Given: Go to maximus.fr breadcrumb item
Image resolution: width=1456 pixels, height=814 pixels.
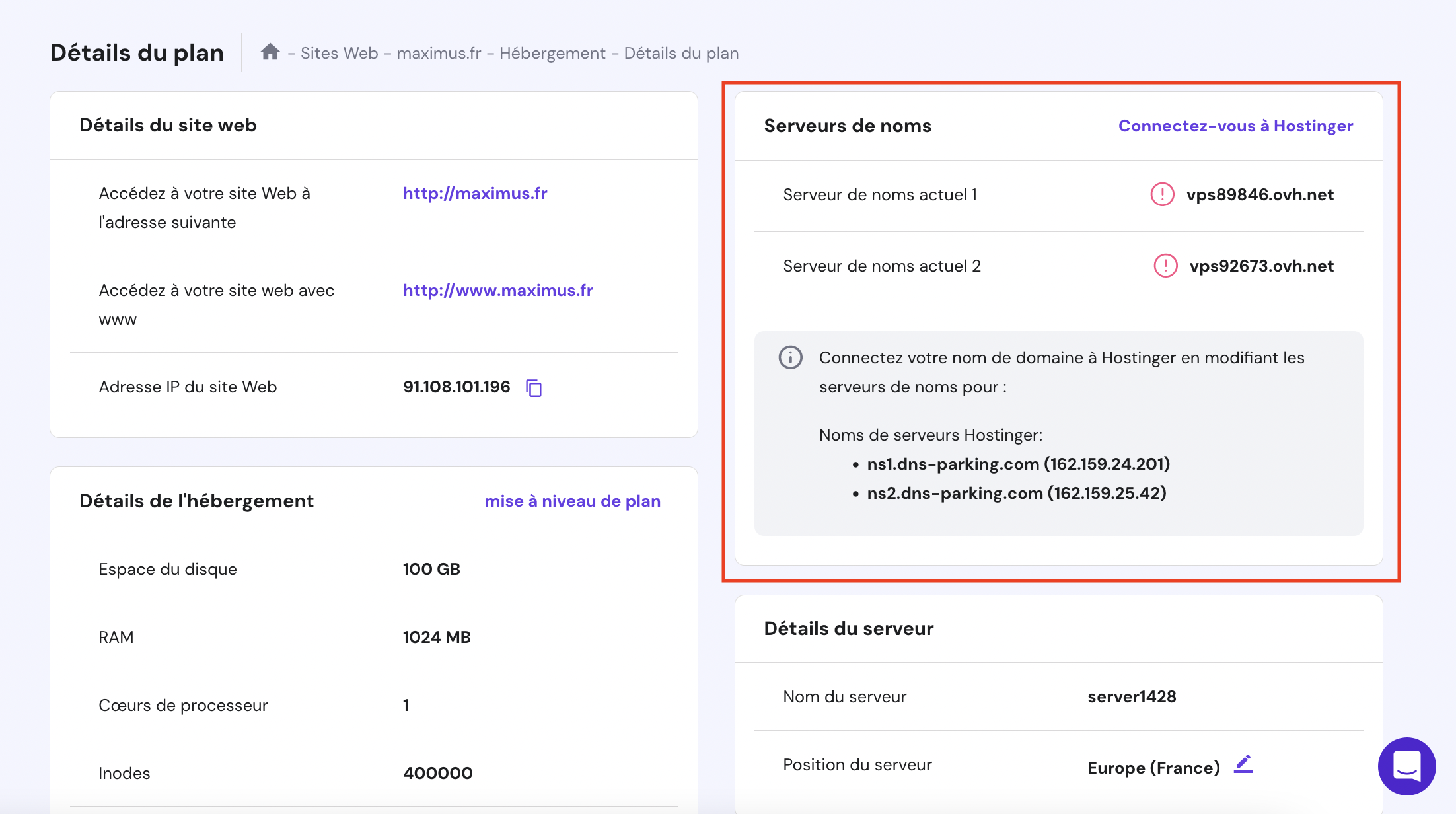Looking at the screenshot, I should pyautogui.click(x=439, y=53).
